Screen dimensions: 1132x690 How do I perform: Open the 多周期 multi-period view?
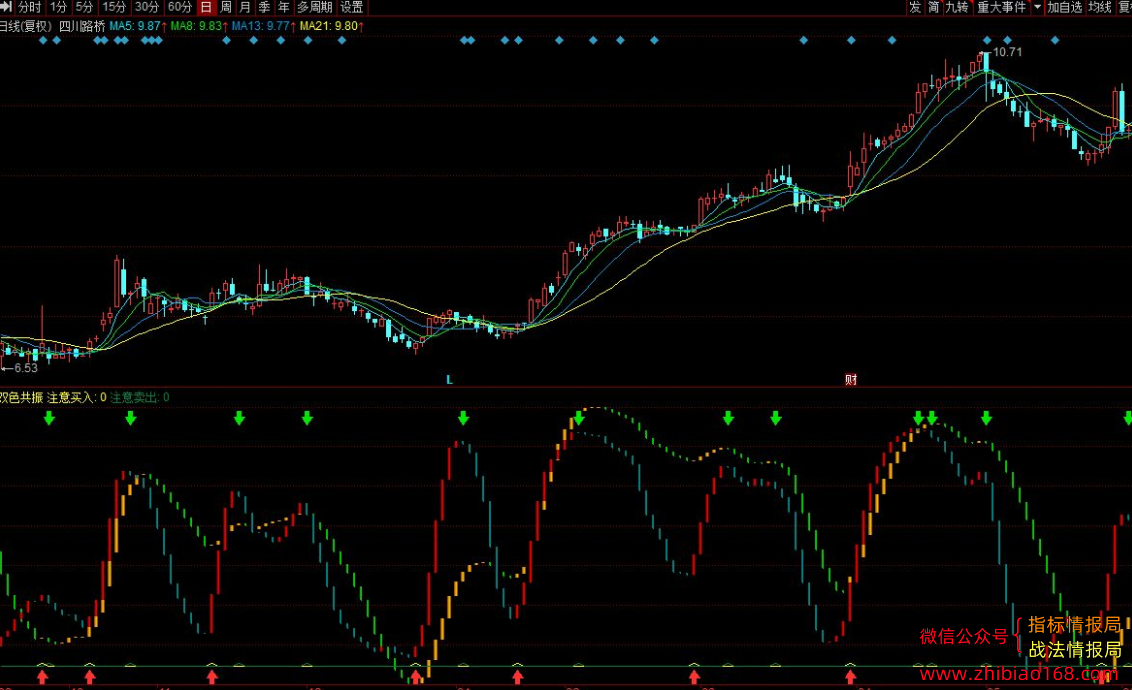(315, 7)
